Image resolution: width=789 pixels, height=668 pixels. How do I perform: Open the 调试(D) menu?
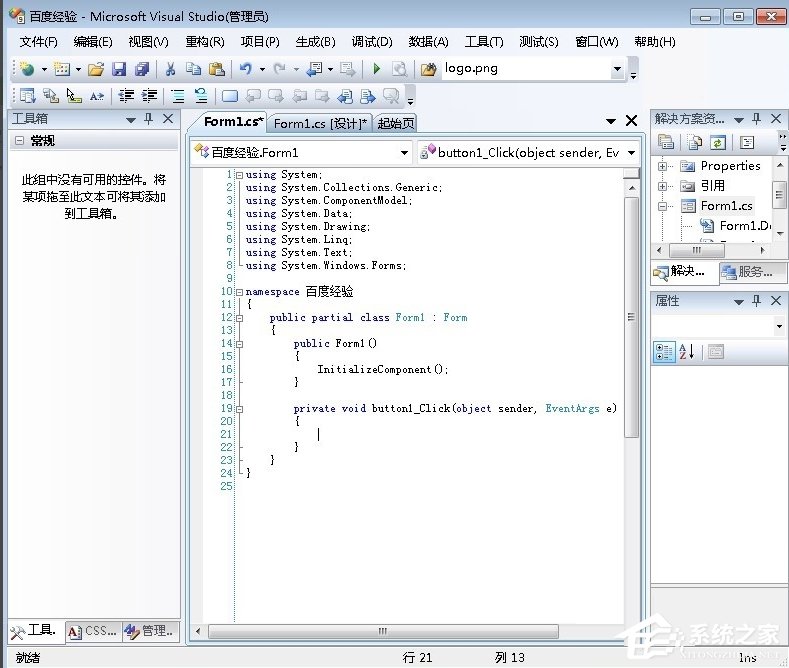371,41
